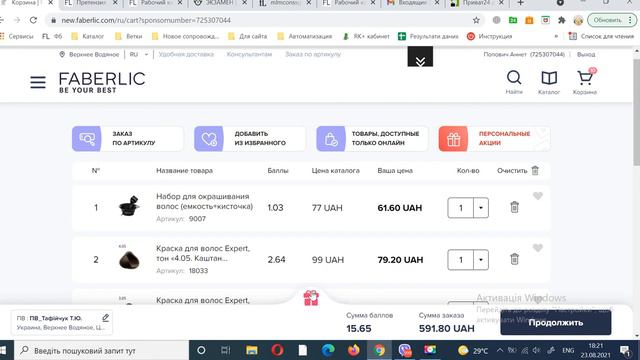Image resolution: width=640 pixels, height=360 pixels.
Task: Click the gift icon above summary bar
Action: click(x=311, y=298)
